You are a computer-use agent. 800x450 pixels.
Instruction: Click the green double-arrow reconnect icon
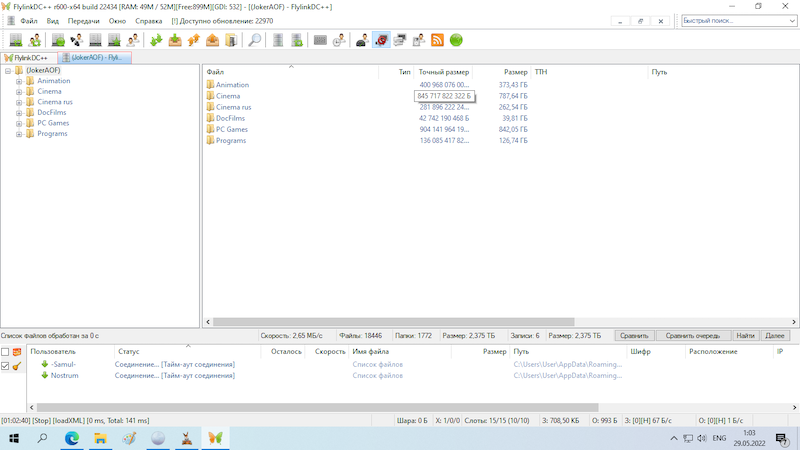(156, 40)
